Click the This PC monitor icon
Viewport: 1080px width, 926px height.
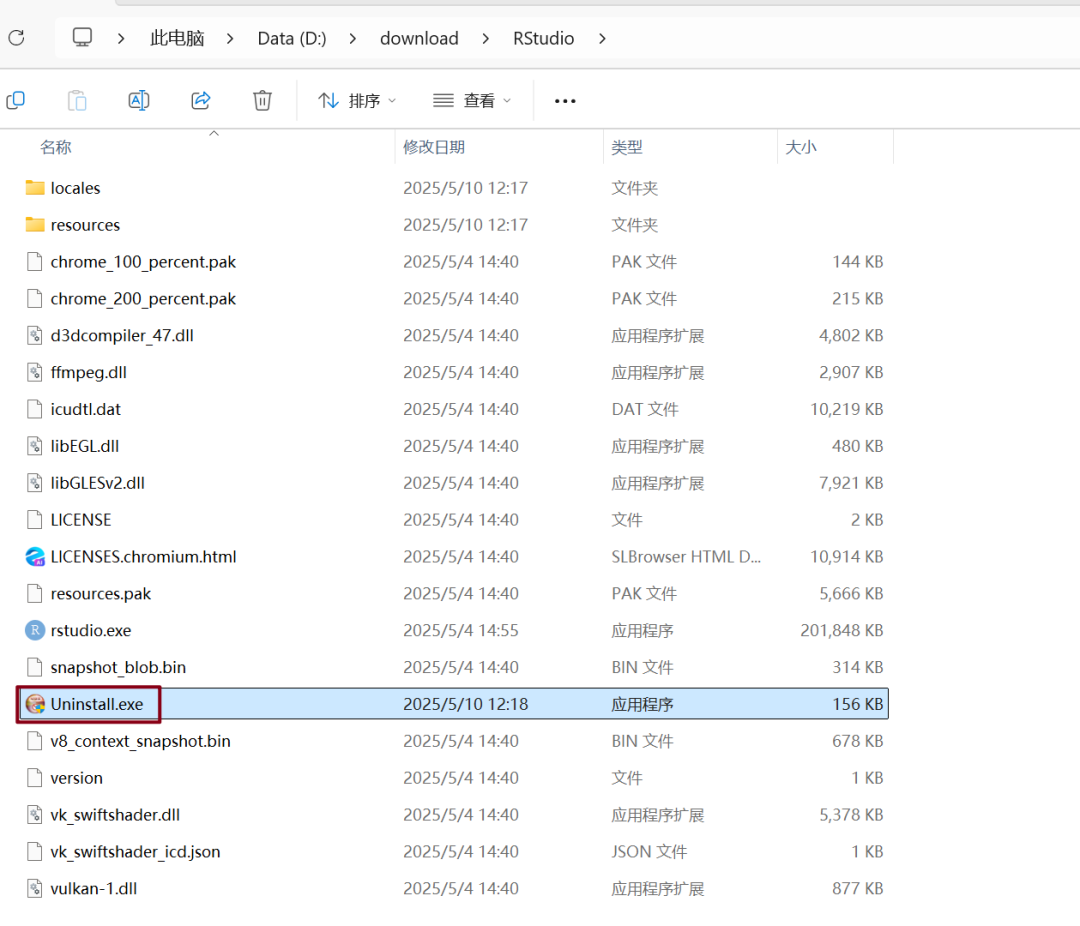coord(83,37)
